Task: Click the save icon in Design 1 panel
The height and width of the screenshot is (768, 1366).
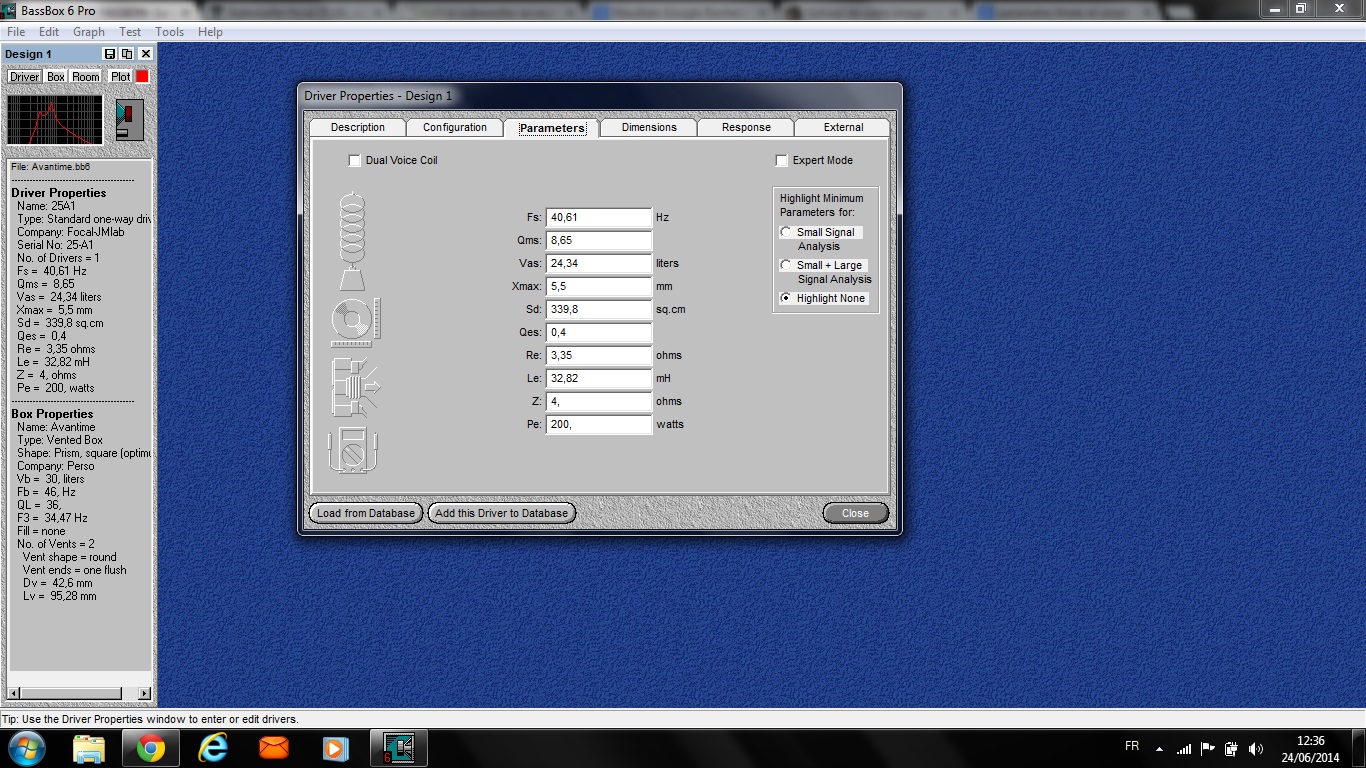Action: [x=110, y=54]
